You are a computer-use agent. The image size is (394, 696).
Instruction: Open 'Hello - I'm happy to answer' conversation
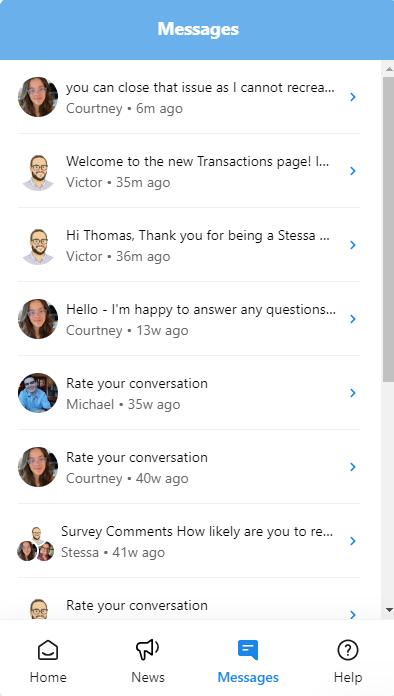(x=189, y=319)
